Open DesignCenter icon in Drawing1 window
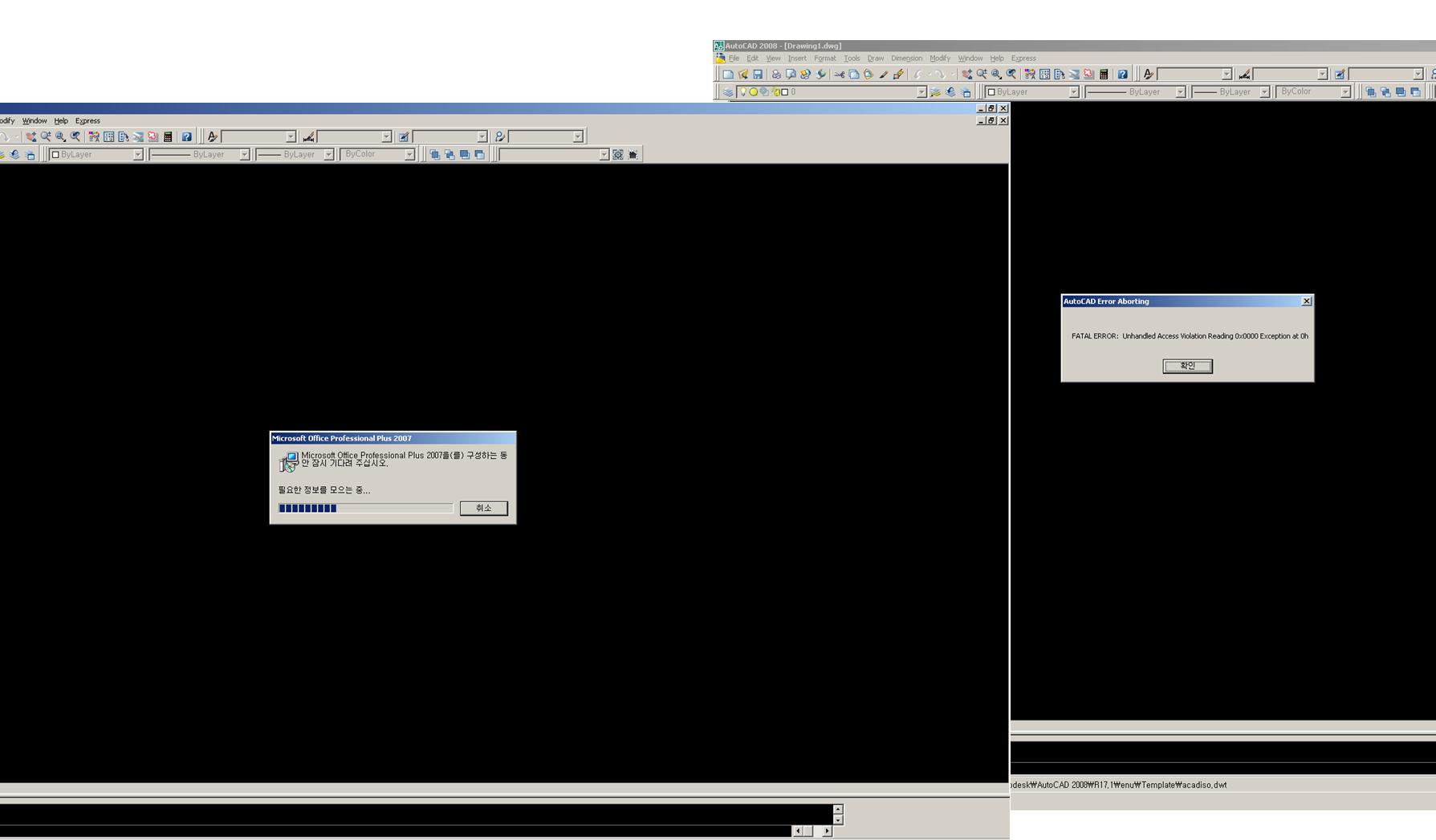The image size is (1436, 840). coord(1044,75)
